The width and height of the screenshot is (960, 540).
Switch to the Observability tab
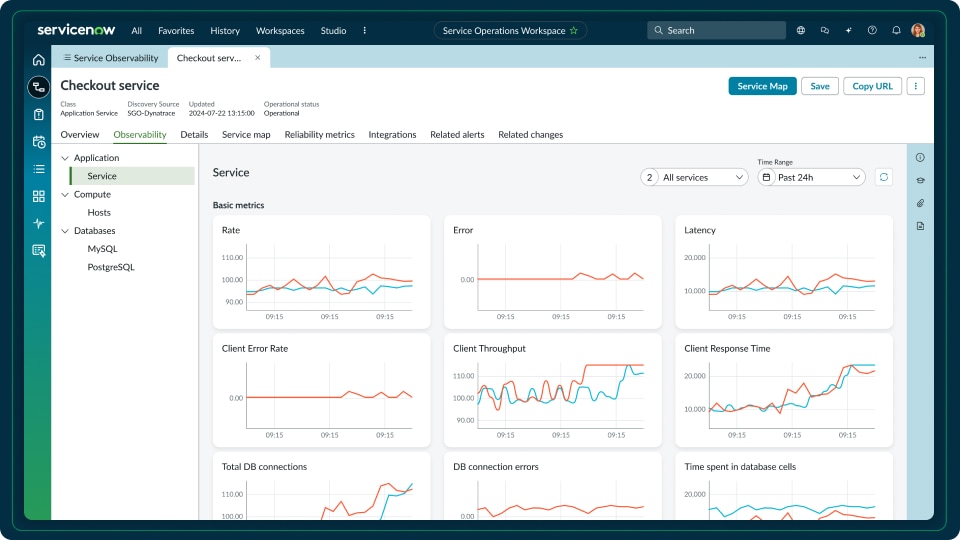(x=140, y=135)
